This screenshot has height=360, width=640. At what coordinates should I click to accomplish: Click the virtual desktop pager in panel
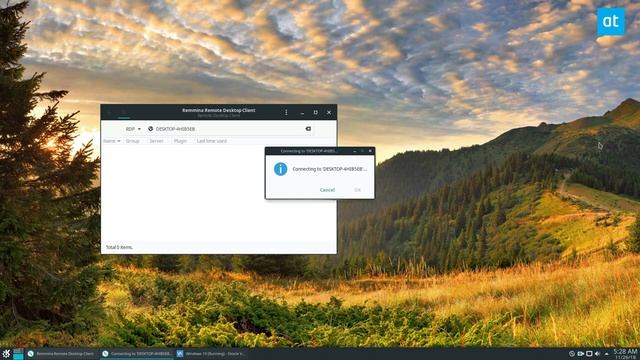tap(18, 354)
